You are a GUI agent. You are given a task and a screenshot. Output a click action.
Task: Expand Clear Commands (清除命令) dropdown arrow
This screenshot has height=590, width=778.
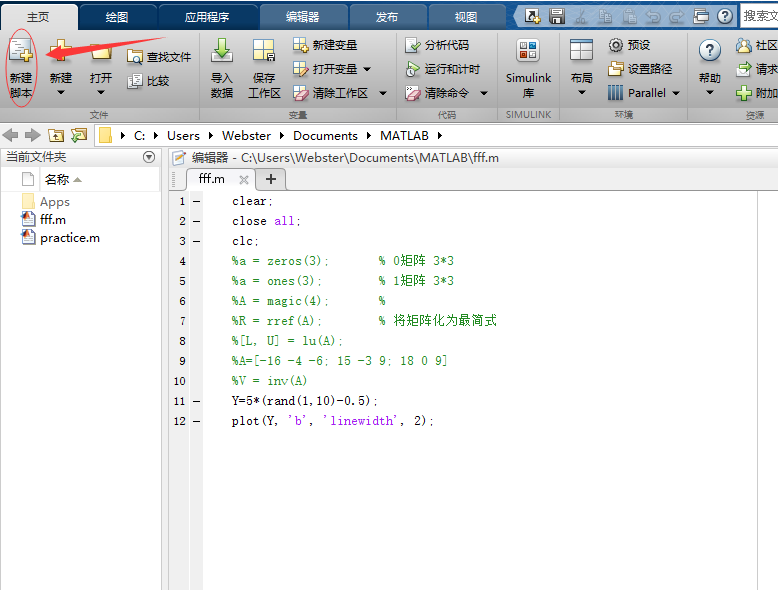484,93
